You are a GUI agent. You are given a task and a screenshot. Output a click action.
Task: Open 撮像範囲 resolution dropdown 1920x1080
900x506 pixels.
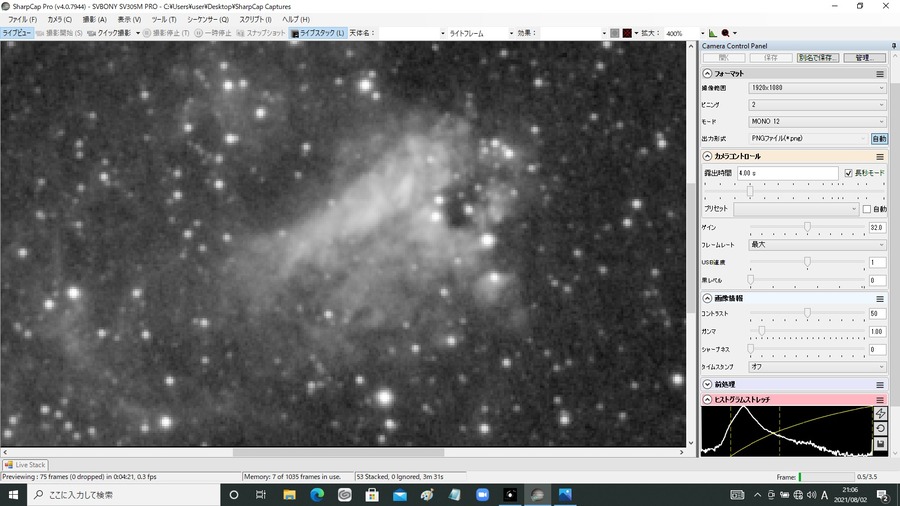click(817, 88)
